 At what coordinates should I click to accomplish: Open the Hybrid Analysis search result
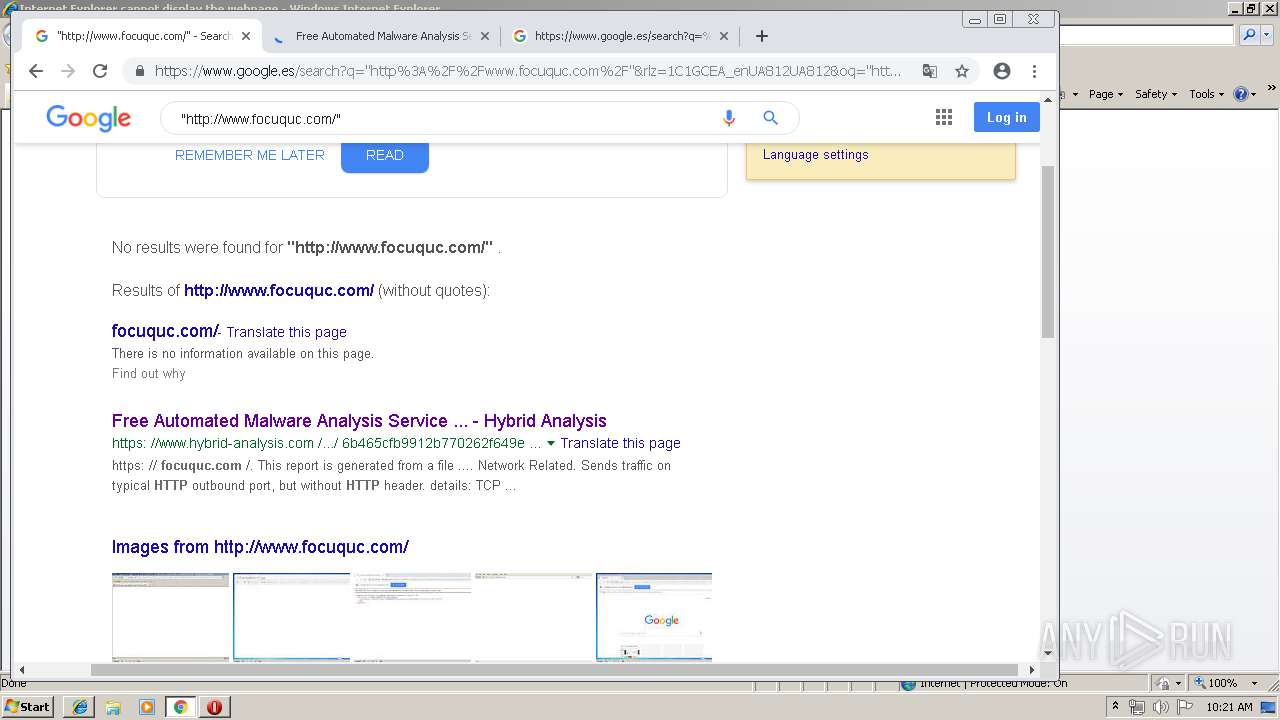(359, 421)
